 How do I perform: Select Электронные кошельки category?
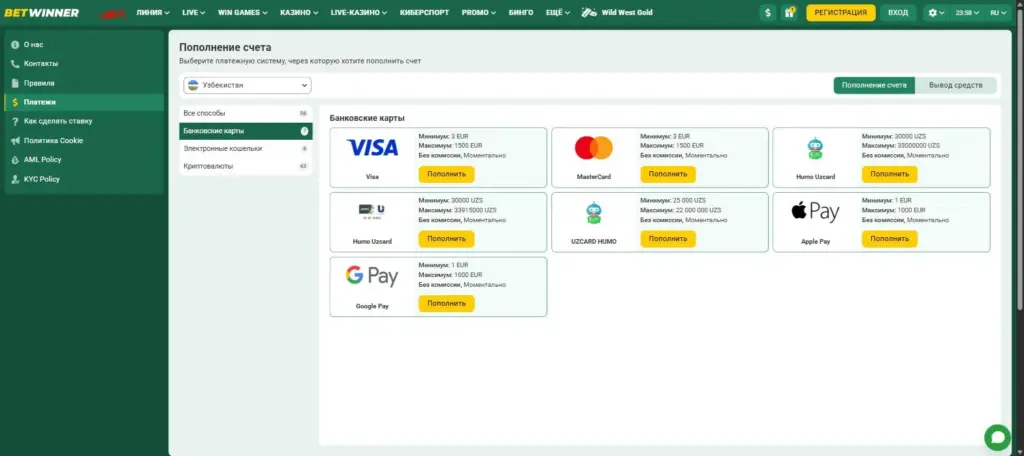246,148
